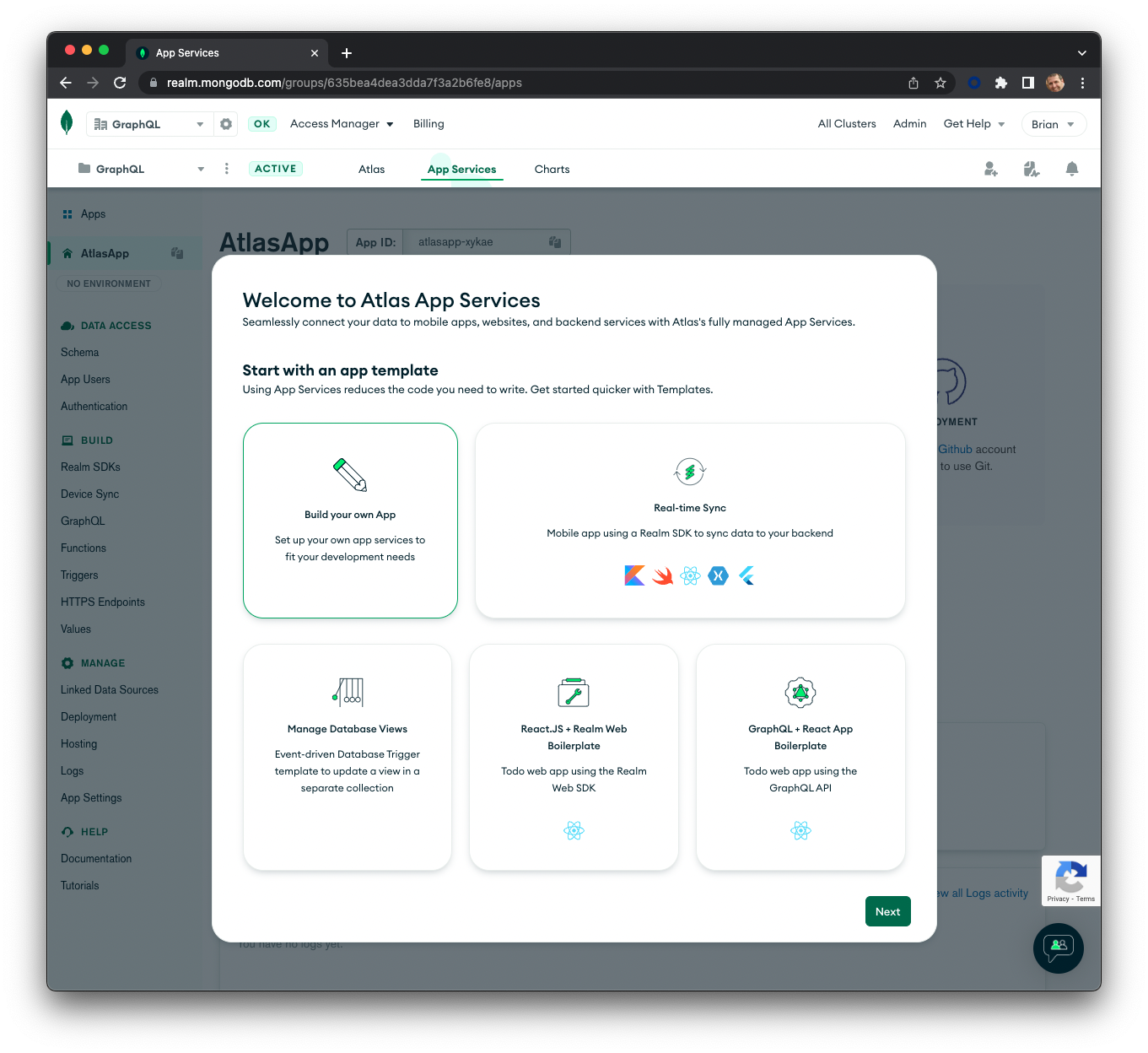Click the React Native logo in Real-time Sync card
1148x1053 pixels.
click(x=691, y=575)
